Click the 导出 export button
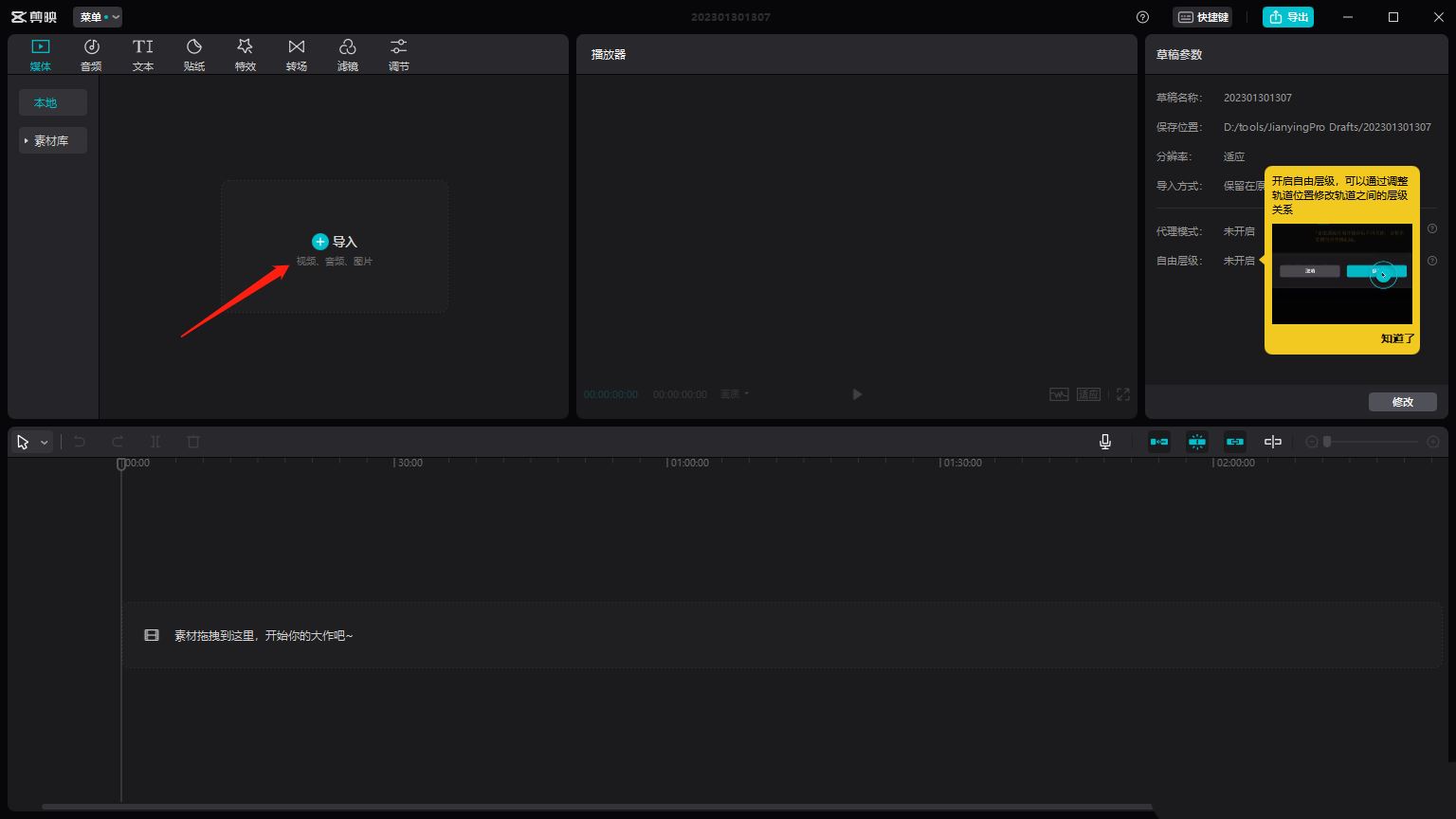This screenshot has height=819, width=1456. click(x=1287, y=17)
